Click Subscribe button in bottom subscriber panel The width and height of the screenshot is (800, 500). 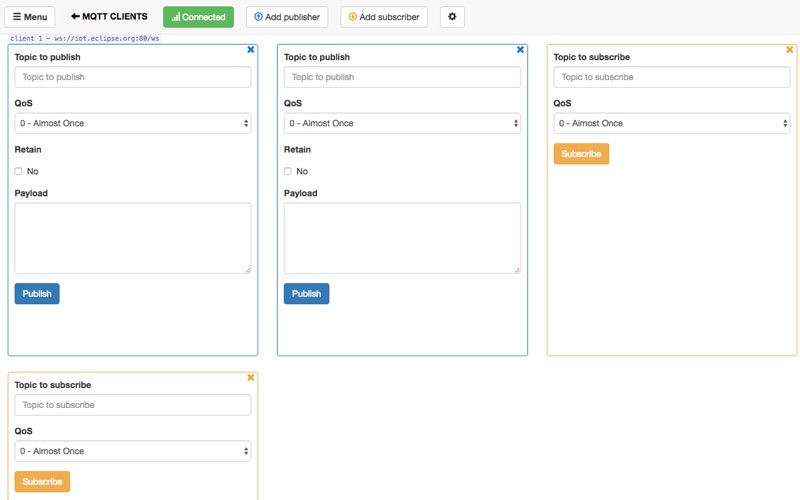(x=42, y=482)
